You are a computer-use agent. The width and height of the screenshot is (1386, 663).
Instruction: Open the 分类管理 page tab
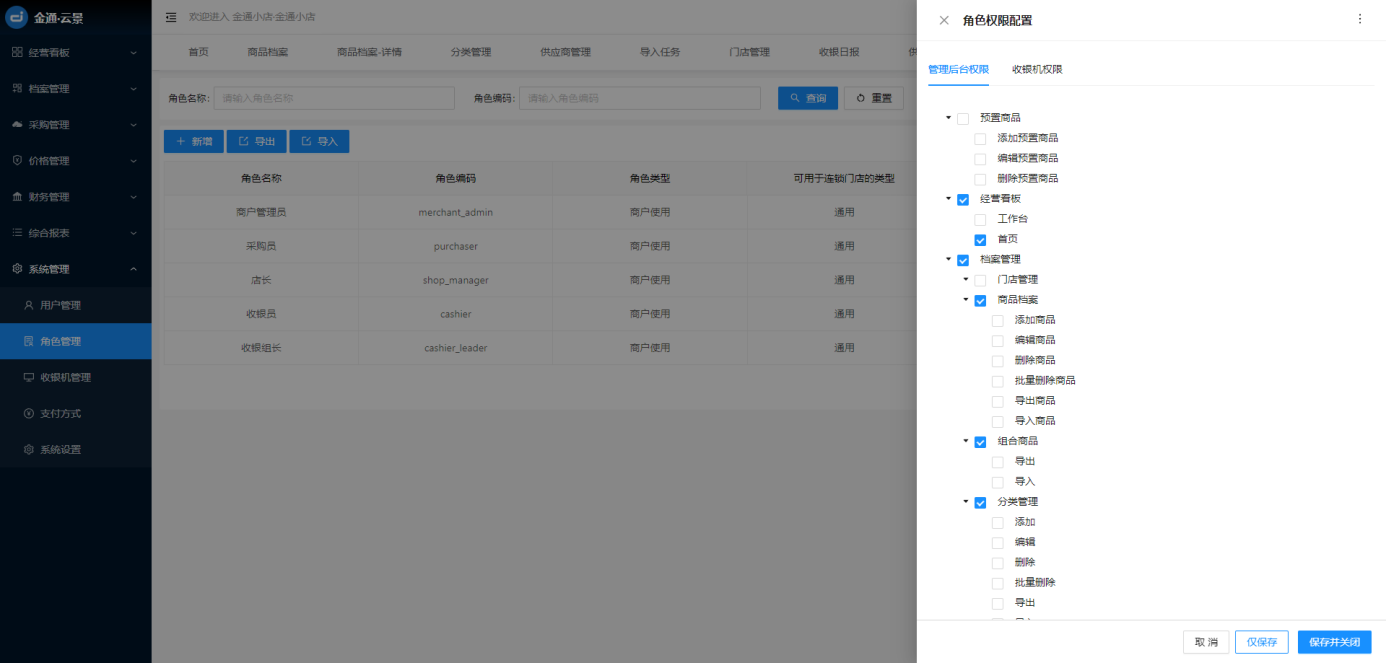tap(470, 52)
